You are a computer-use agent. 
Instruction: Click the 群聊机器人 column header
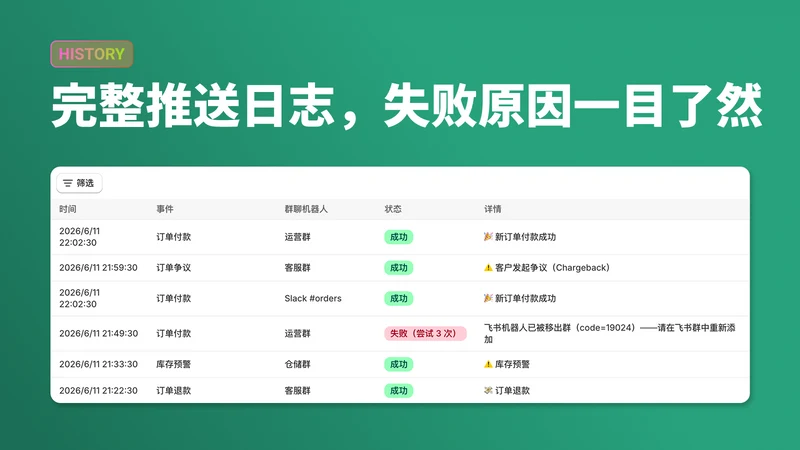[x=306, y=209]
